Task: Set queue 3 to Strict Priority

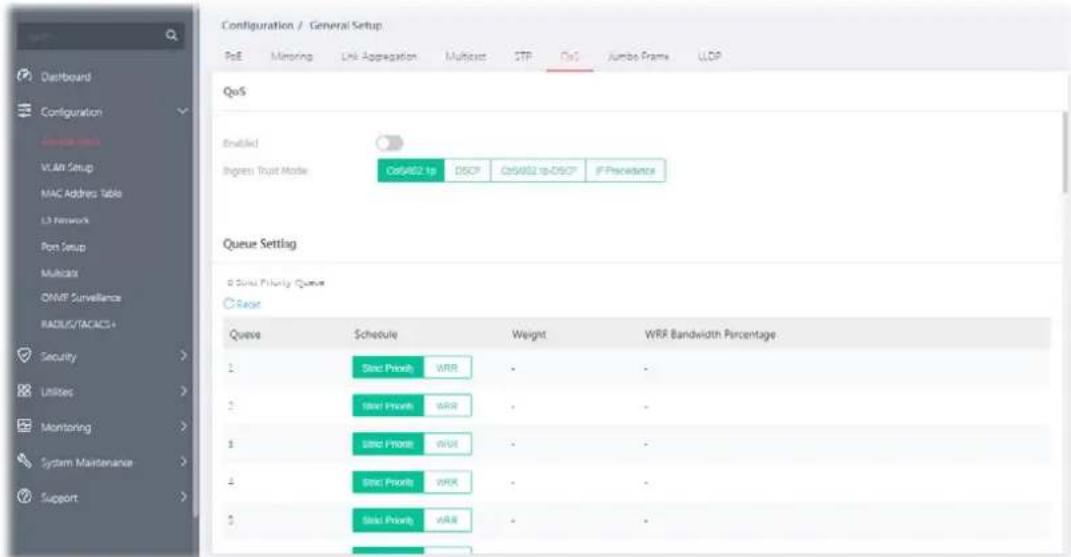Action: (x=388, y=444)
